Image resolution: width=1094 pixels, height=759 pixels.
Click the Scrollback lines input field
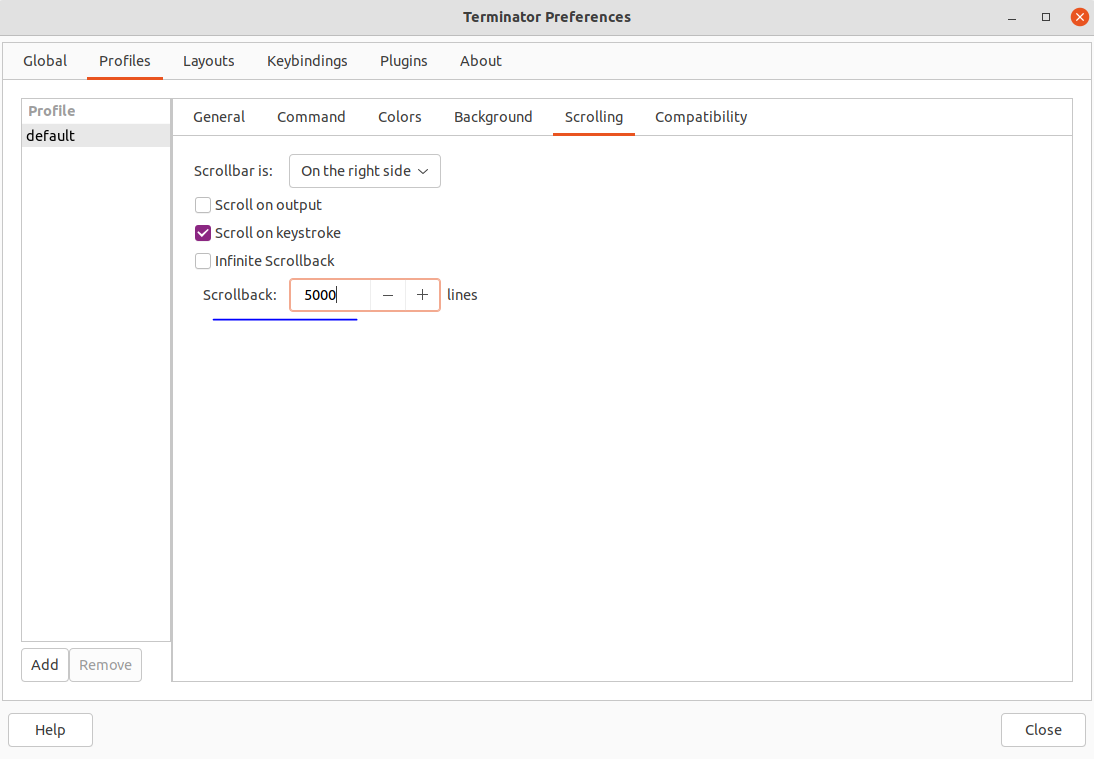pos(331,295)
